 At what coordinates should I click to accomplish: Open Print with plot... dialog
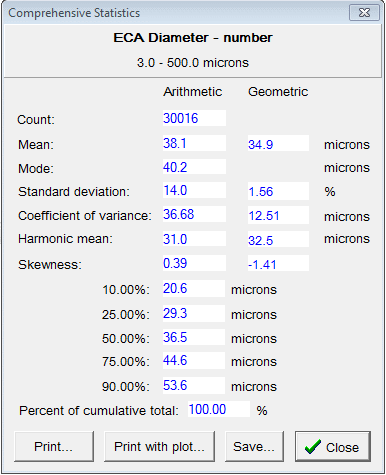point(159,446)
